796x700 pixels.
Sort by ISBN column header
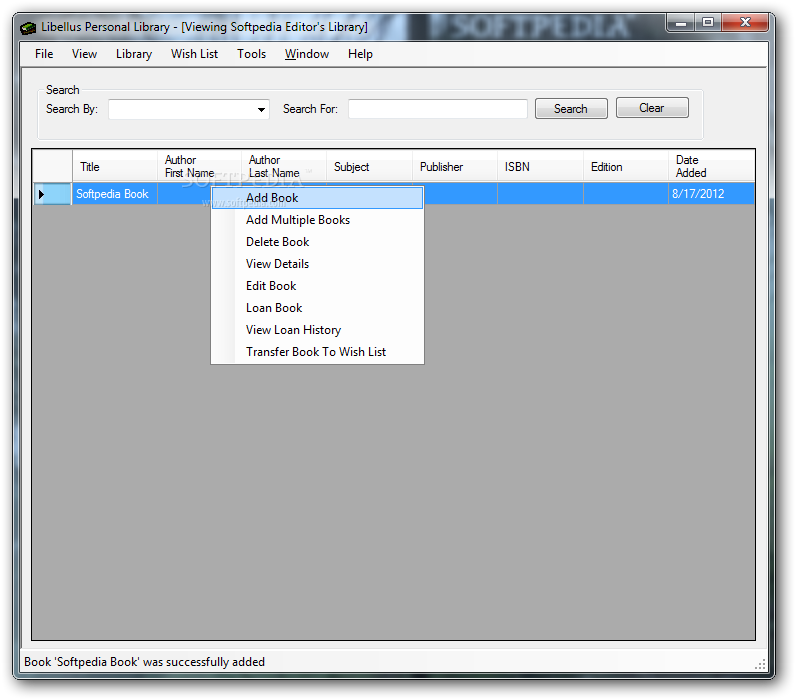(x=541, y=166)
